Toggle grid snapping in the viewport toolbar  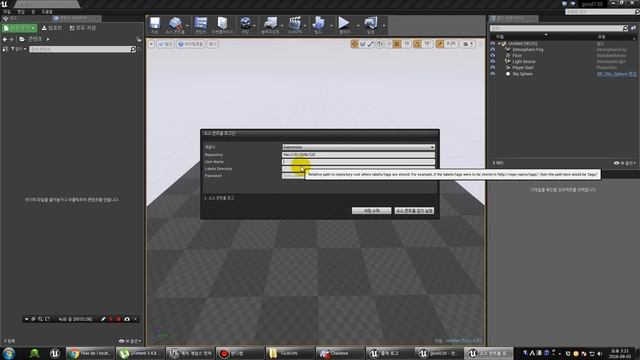point(397,44)
